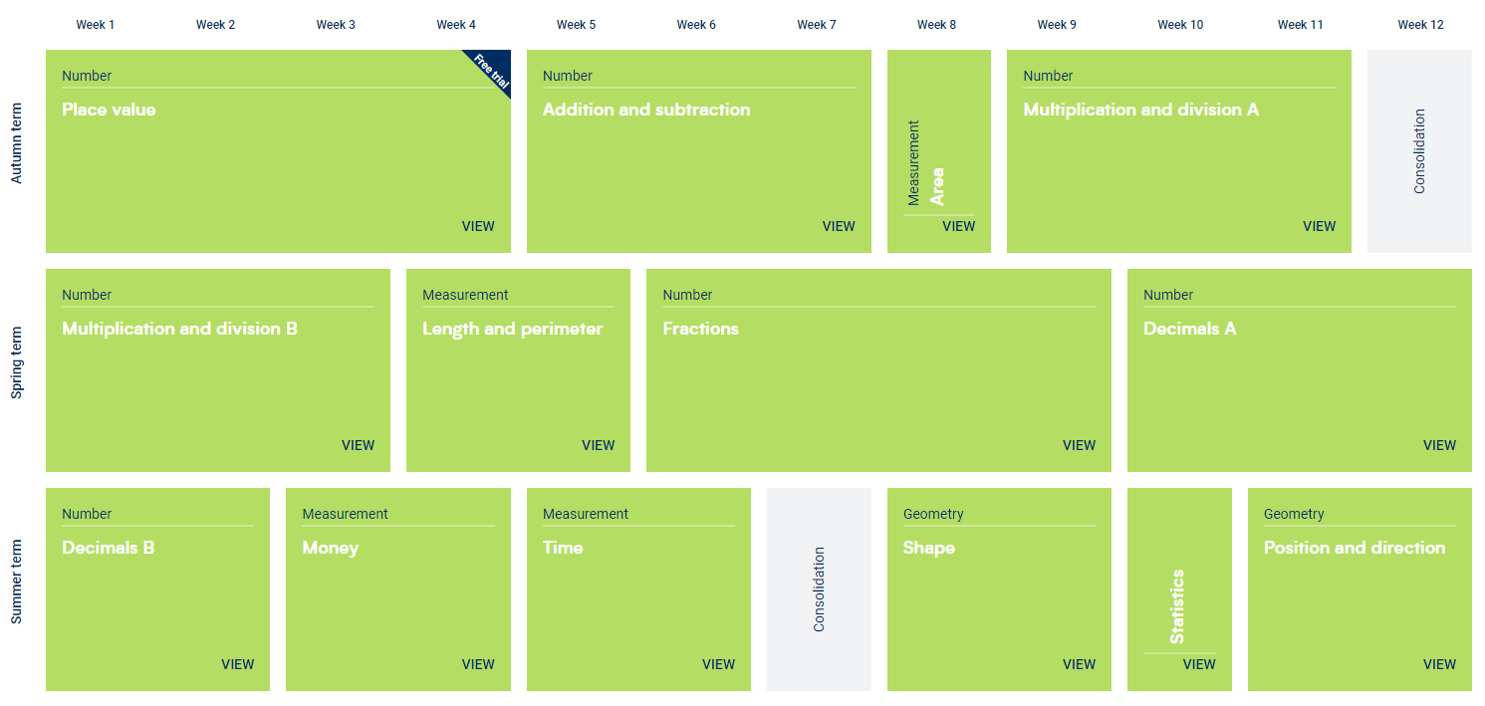
Task: Click VIEW on the Fractions block
Action: (1079, 445)
